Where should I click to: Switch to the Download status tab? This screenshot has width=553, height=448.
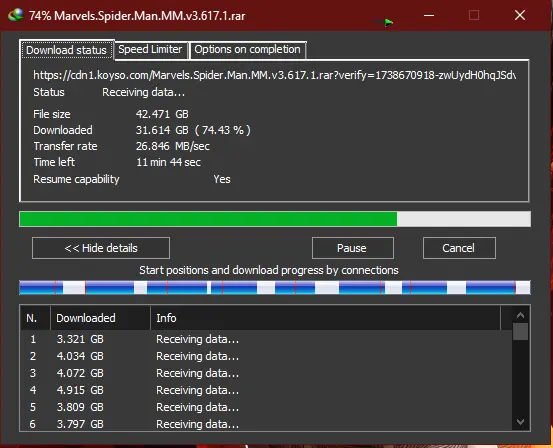[66, 50]
